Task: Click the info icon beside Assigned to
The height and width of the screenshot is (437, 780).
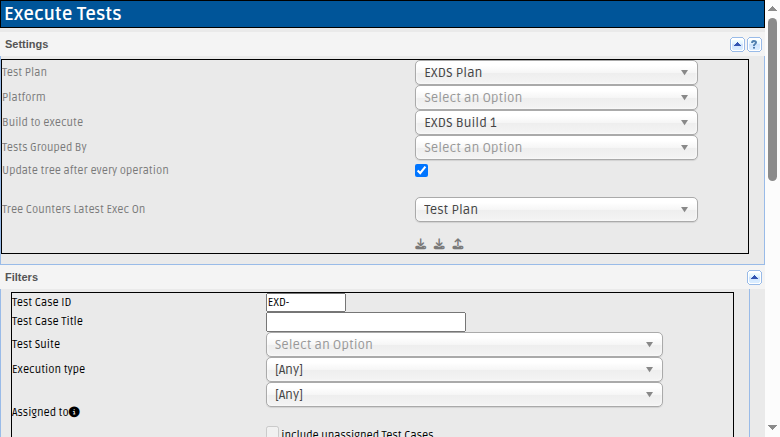Action: click(x=74, y=412)
